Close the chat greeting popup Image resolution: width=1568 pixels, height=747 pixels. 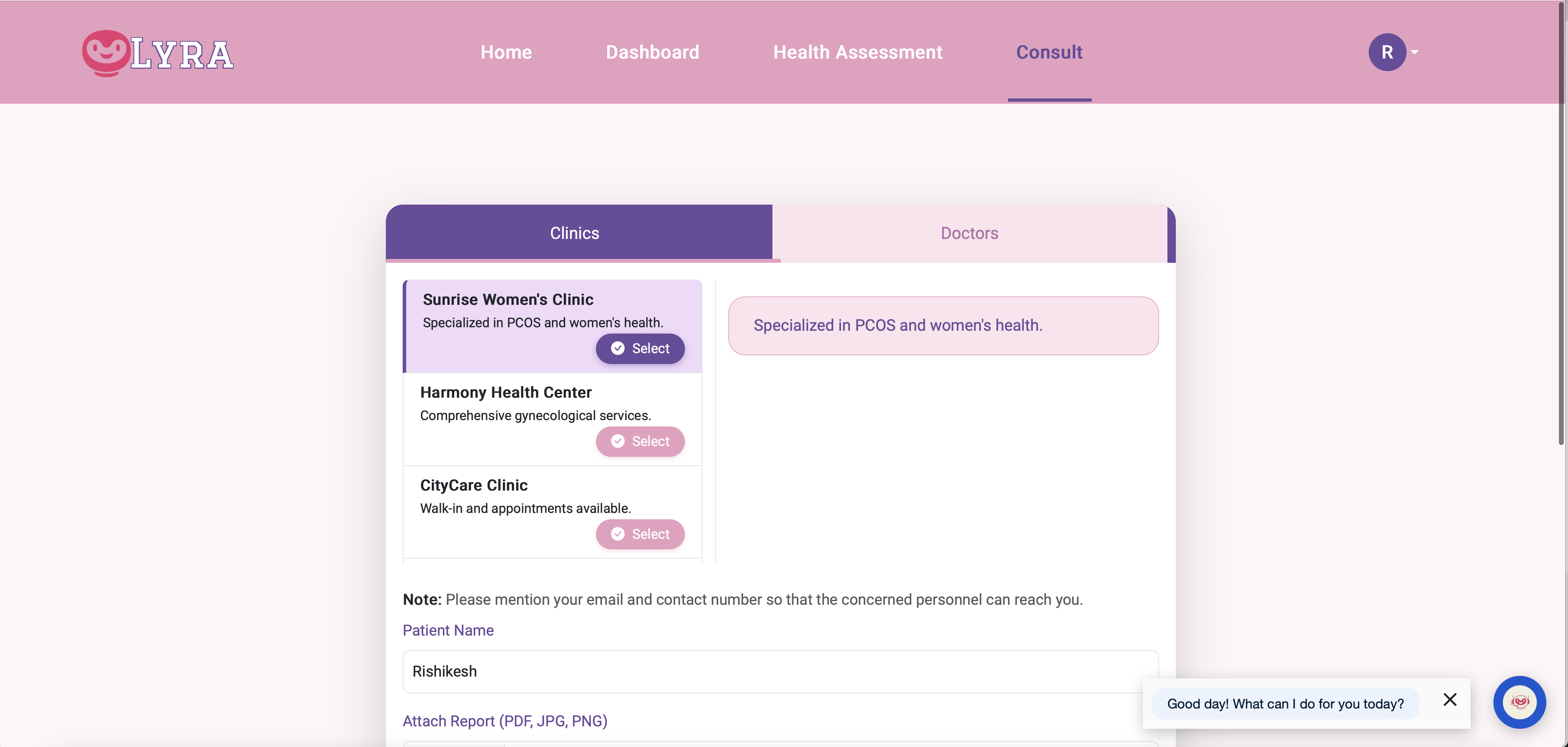click(1450, 699)
